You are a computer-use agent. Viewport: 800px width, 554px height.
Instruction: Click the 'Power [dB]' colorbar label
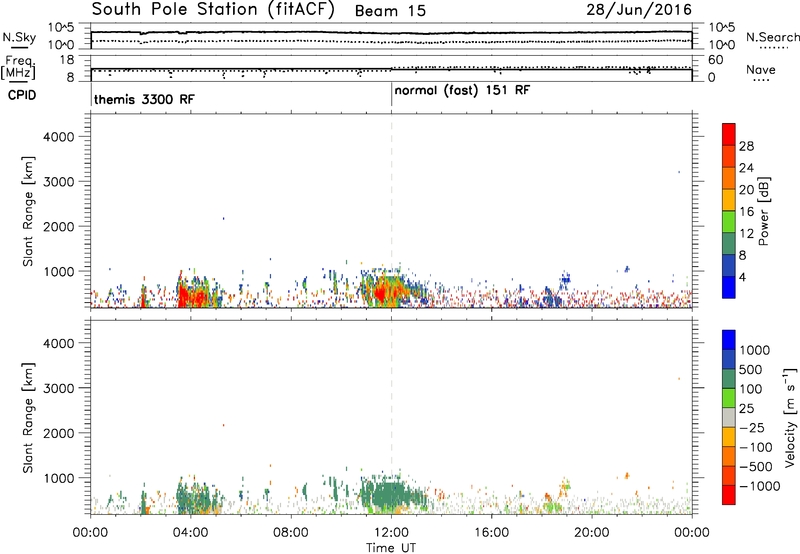pos(763,211)
